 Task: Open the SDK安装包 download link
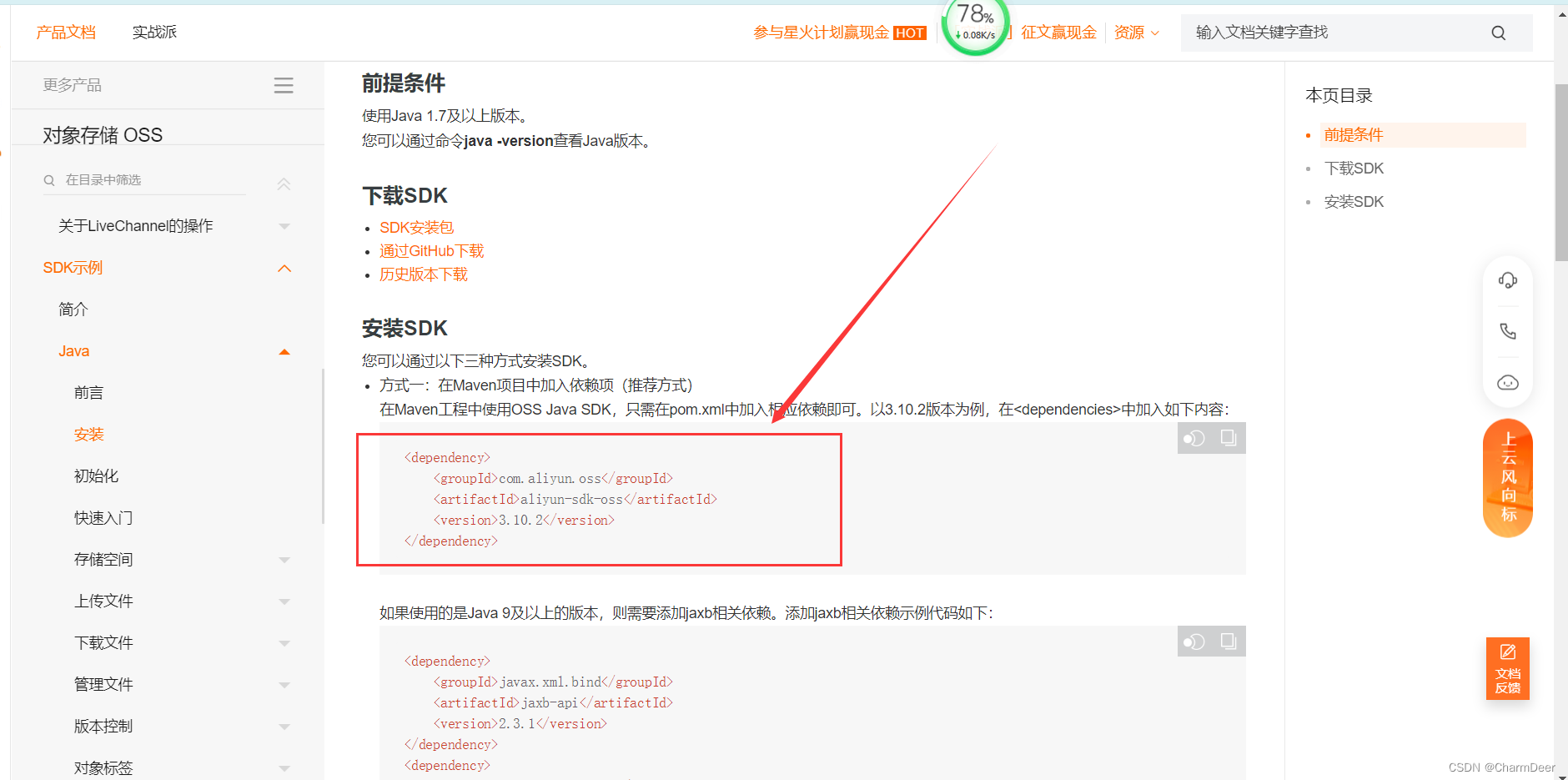pos(416,228)
